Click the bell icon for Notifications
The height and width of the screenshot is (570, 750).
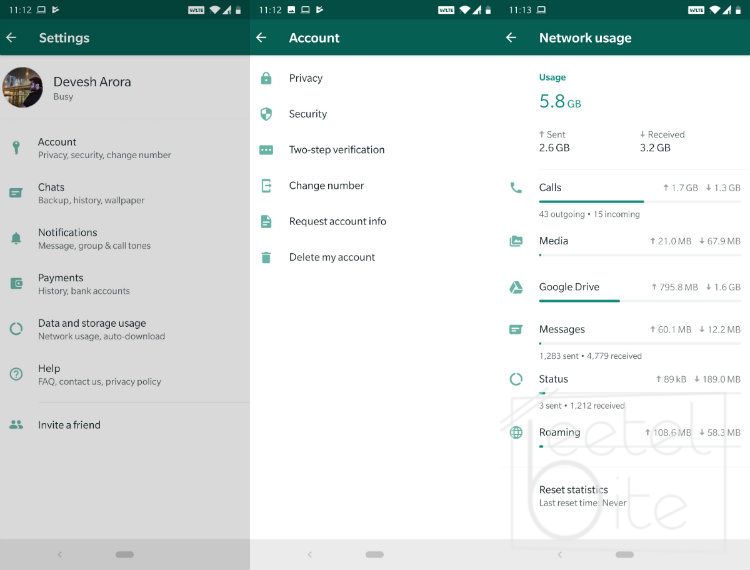[16, 238]
